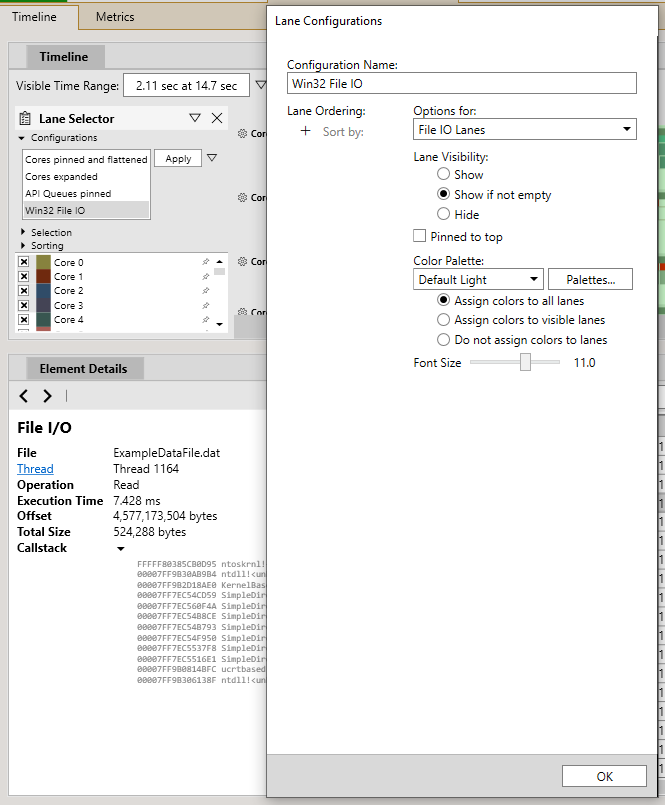Open the Lane Selector dropdown triangle
Screen dimensions: 665x805
click(195, 118)
